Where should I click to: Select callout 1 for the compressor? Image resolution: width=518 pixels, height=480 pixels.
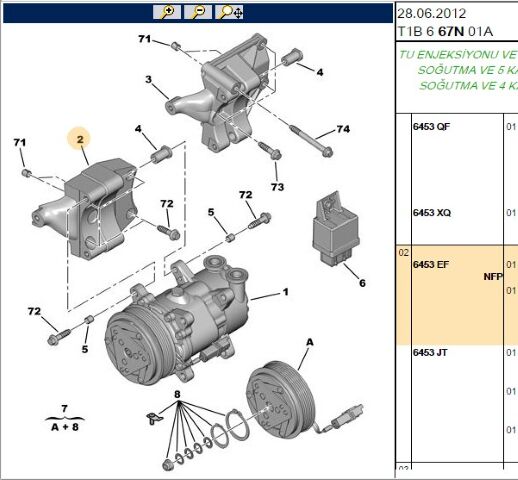(285, 292)
